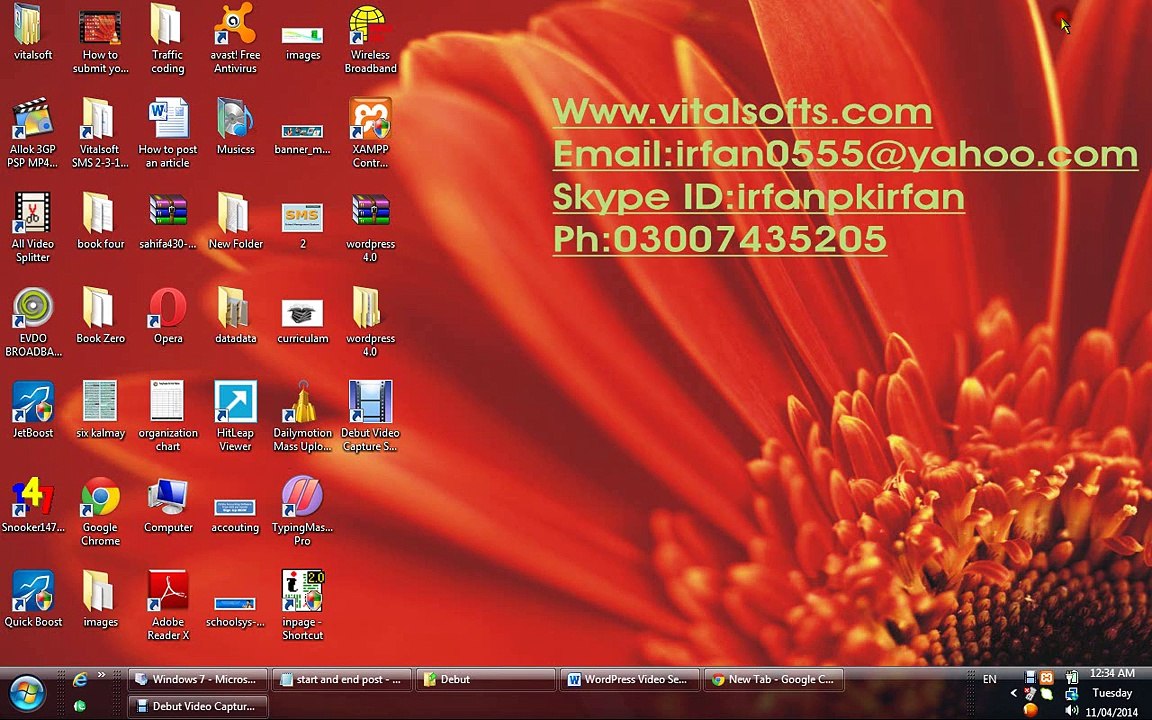The height and width of the screenshot is (720, 1152).
Task: Show hidden system tray icons arrow
Action: 1014,693
